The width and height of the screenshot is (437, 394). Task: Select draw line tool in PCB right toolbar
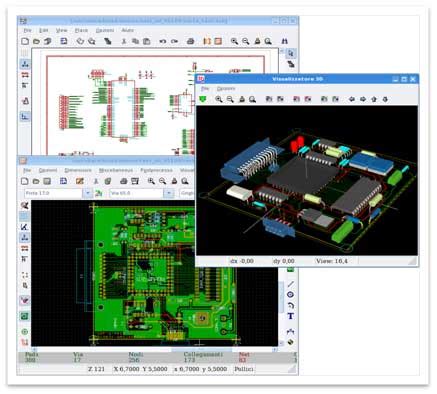point(290,284)
